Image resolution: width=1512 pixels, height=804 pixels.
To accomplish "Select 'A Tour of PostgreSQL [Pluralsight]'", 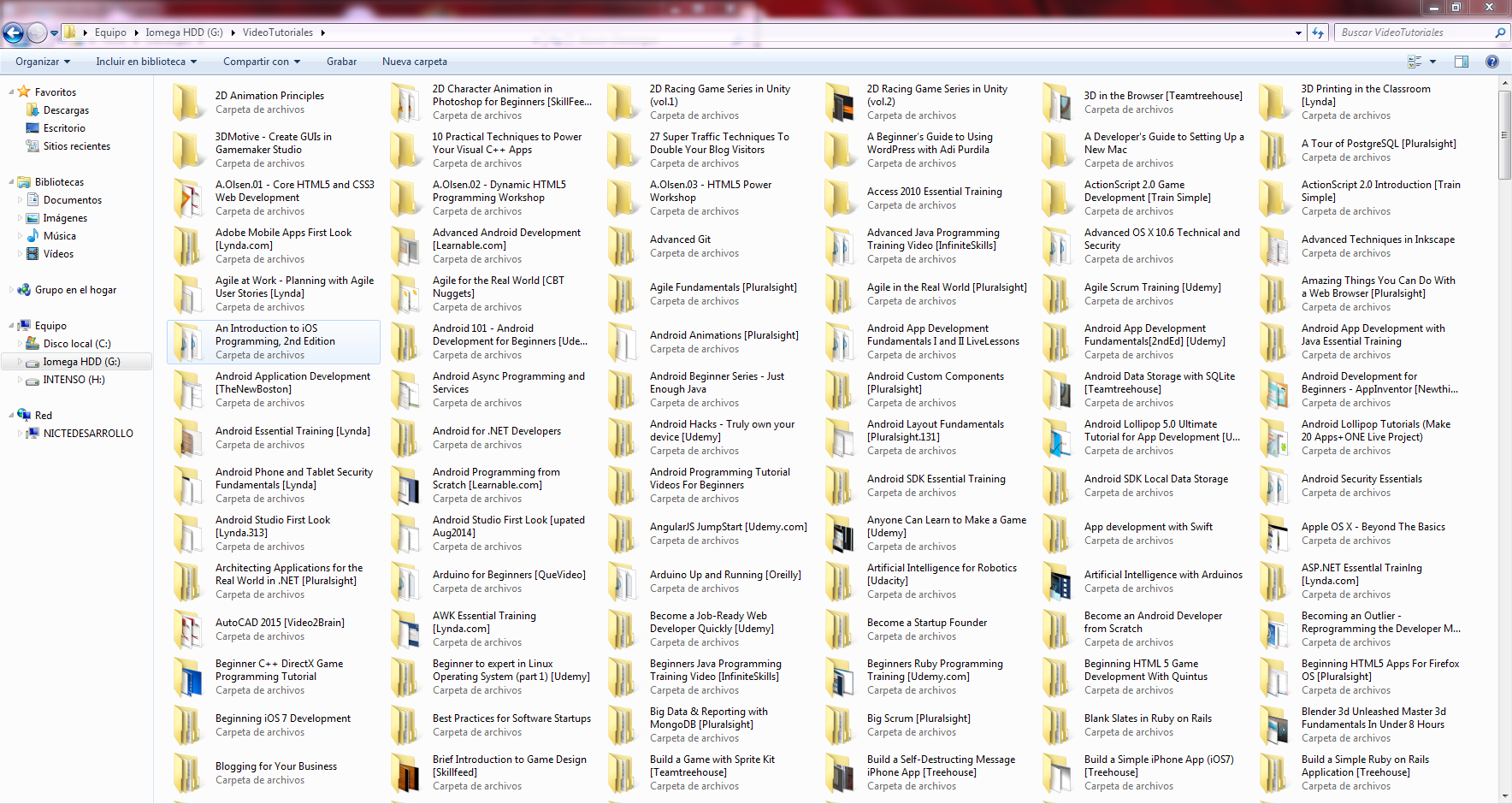I will (x=1360, y=151).
